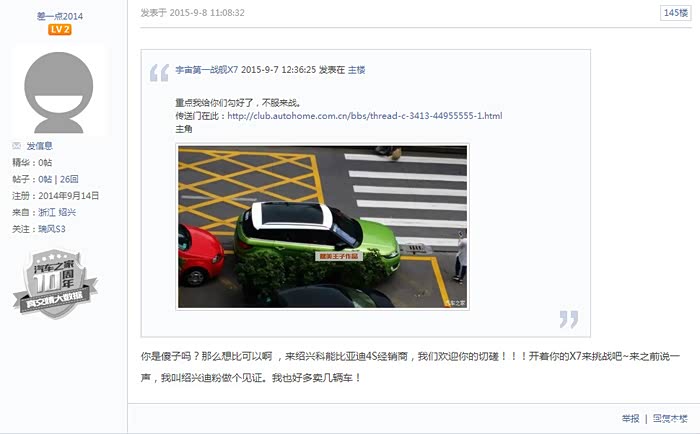
Task: Click the 145楼 floor number button
Action: coord(675,13)
